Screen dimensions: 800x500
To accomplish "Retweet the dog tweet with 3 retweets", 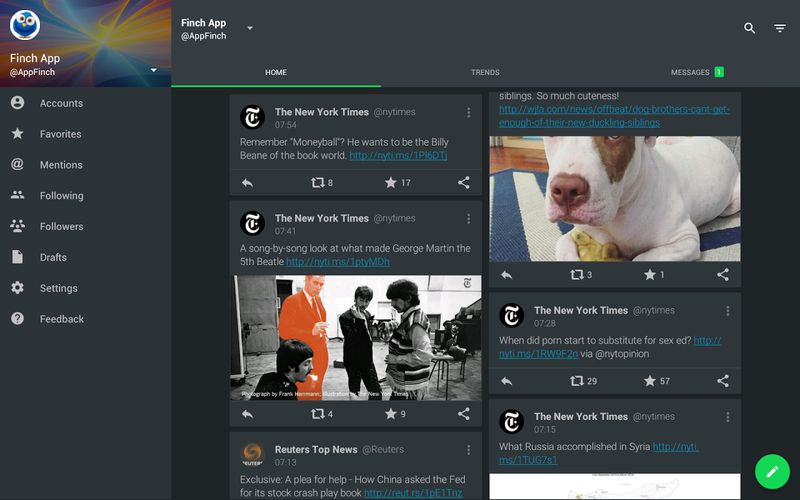I will tap(581, 275).
